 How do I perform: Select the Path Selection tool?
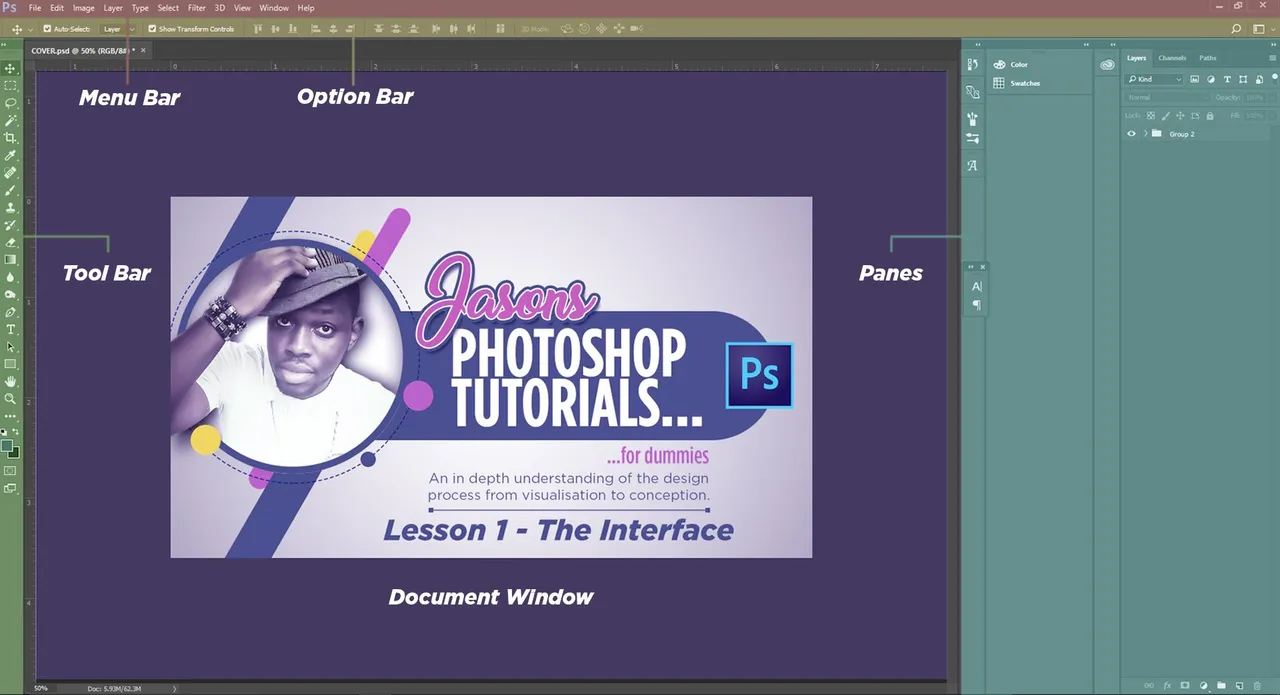[x=11, y=347]
